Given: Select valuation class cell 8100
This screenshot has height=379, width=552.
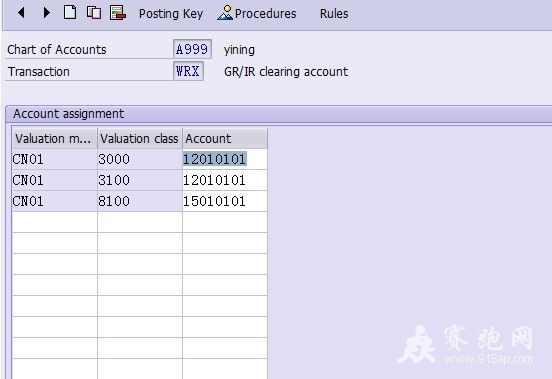Looking at the screenshot, I should pyautogui.click(x=140, y=201).
